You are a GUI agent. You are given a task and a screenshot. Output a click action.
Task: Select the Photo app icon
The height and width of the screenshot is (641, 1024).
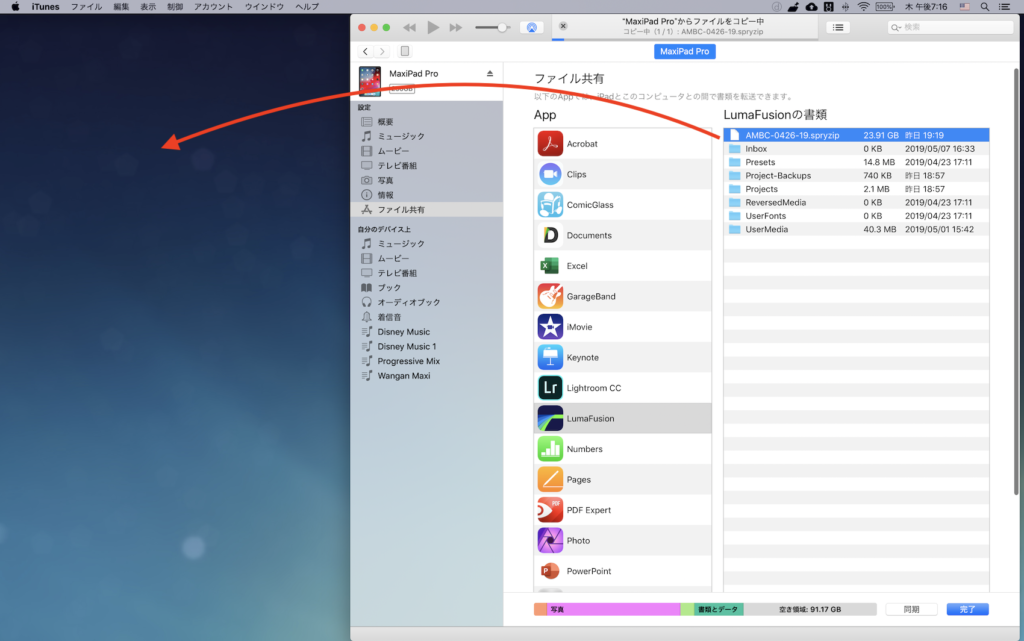coord(550,540)
